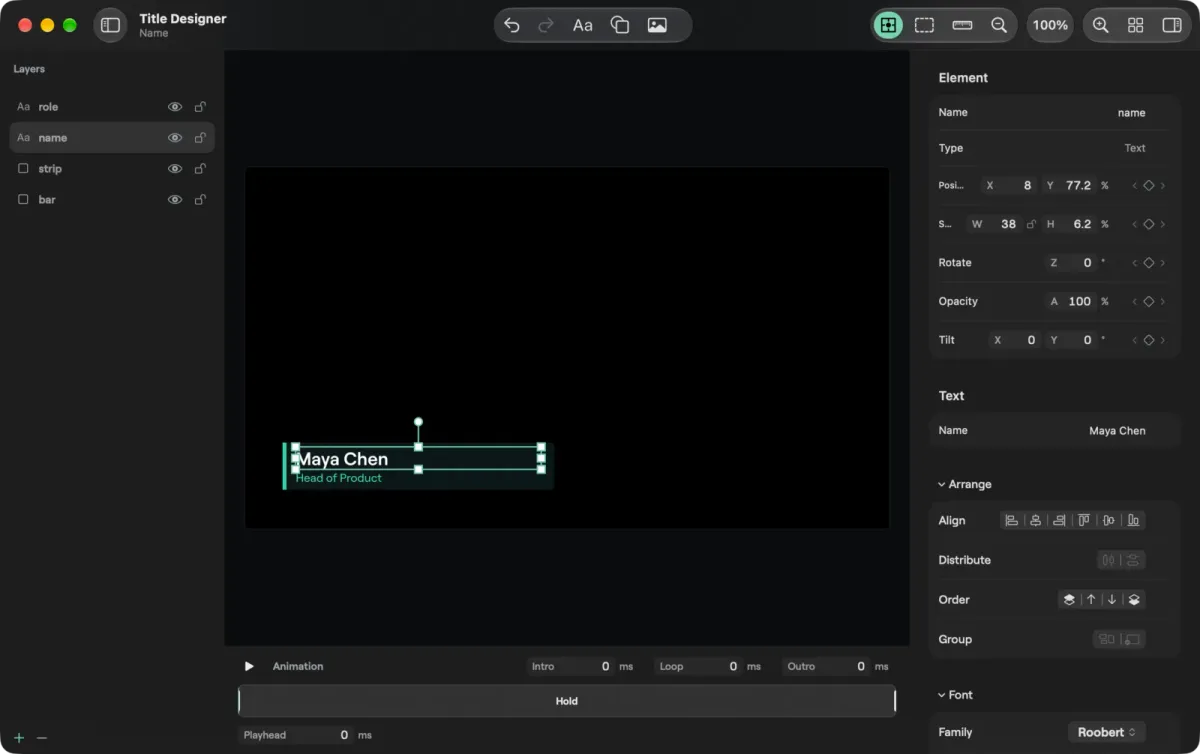Click the Outro duration field
1200x754 pixels.
tap(826, 666)
